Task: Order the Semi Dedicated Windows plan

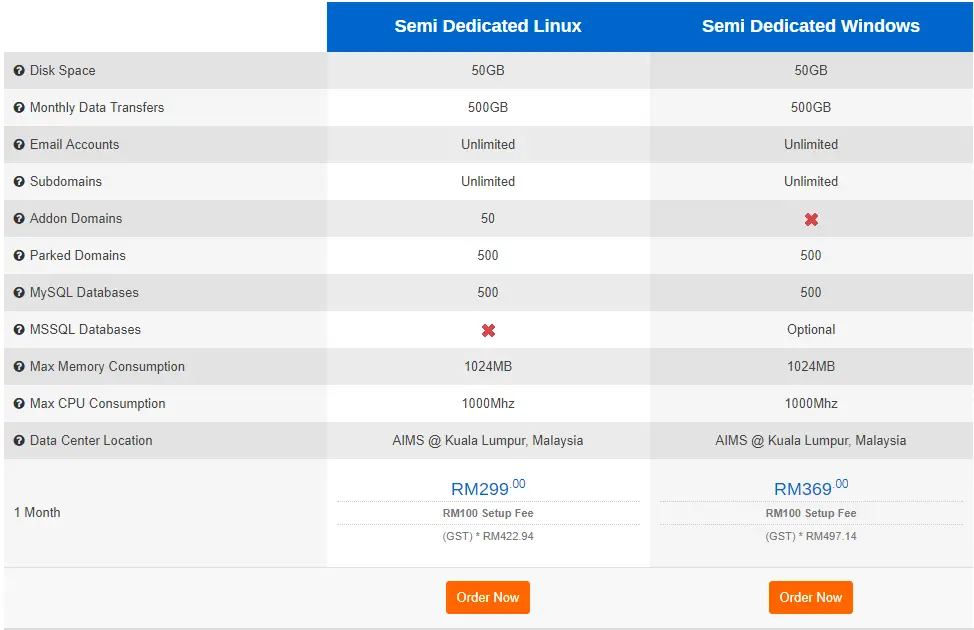Action: [811, 597]
